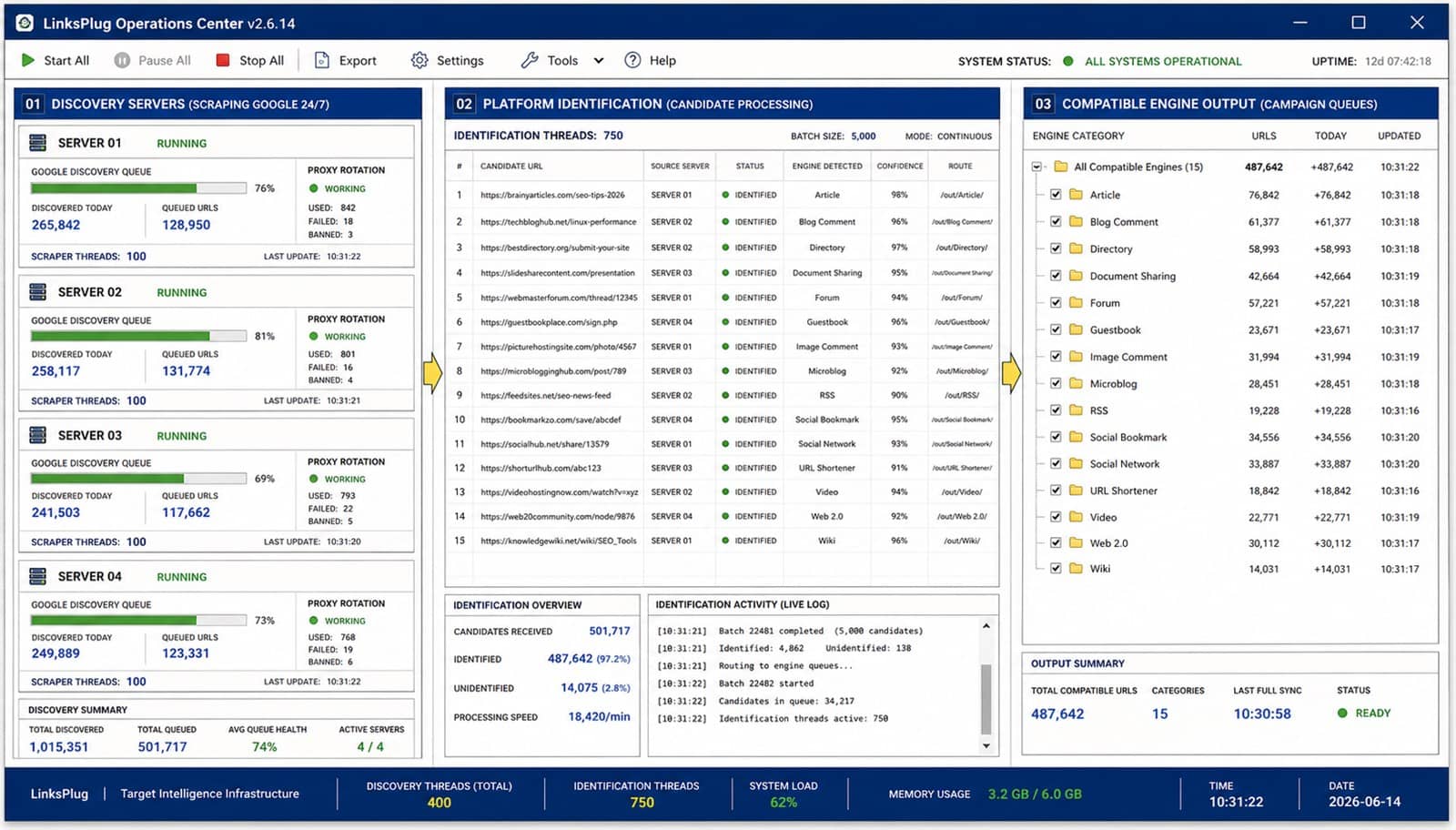Click the SERVER 02 server icon
Viewport: 1456px width, 830px height.
pos(38,292)
